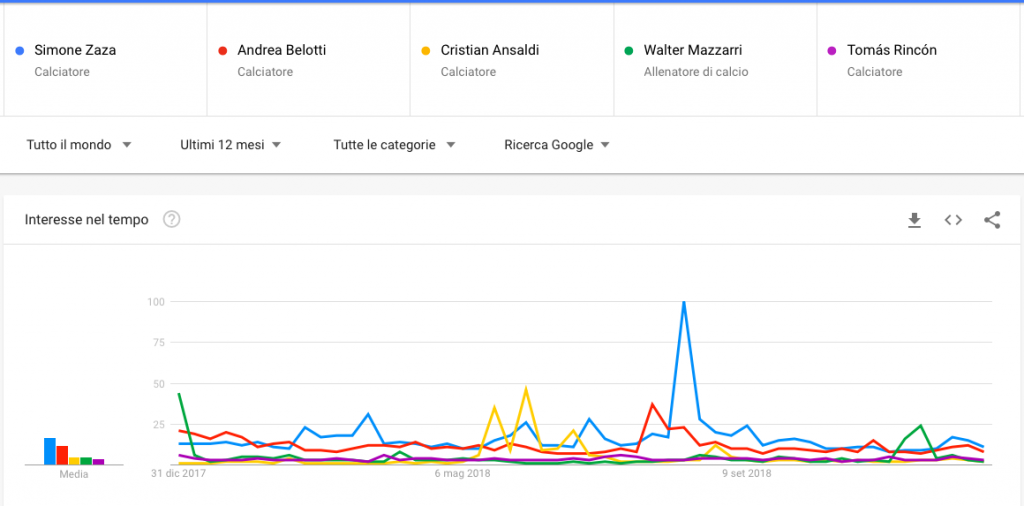Screen dimensions: 1024x506
Task: Click the red dot beside Andrea Belotti
Action: tap(223, 50)
